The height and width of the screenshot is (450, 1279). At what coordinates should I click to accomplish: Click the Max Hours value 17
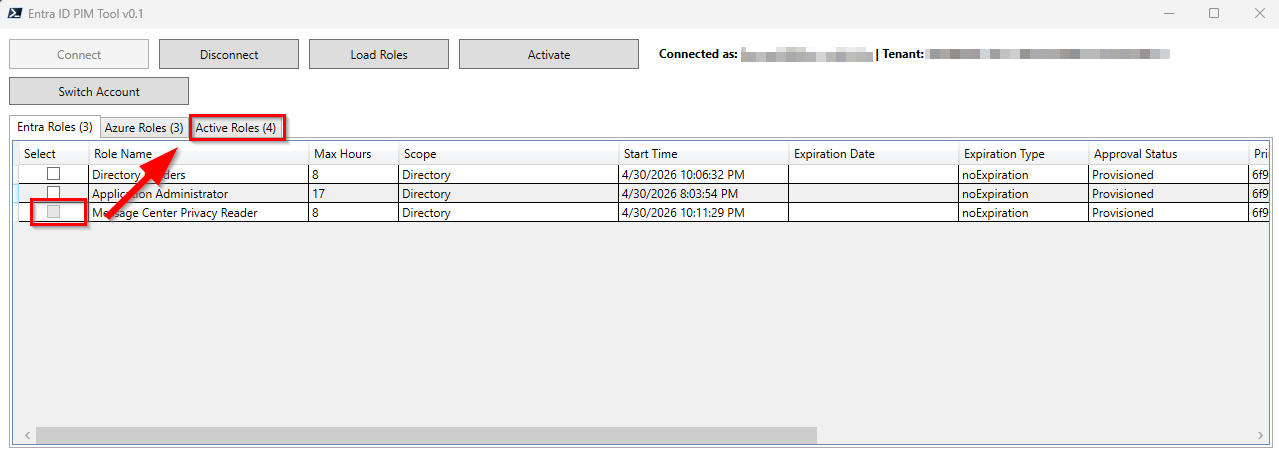[x=353, y=194]
